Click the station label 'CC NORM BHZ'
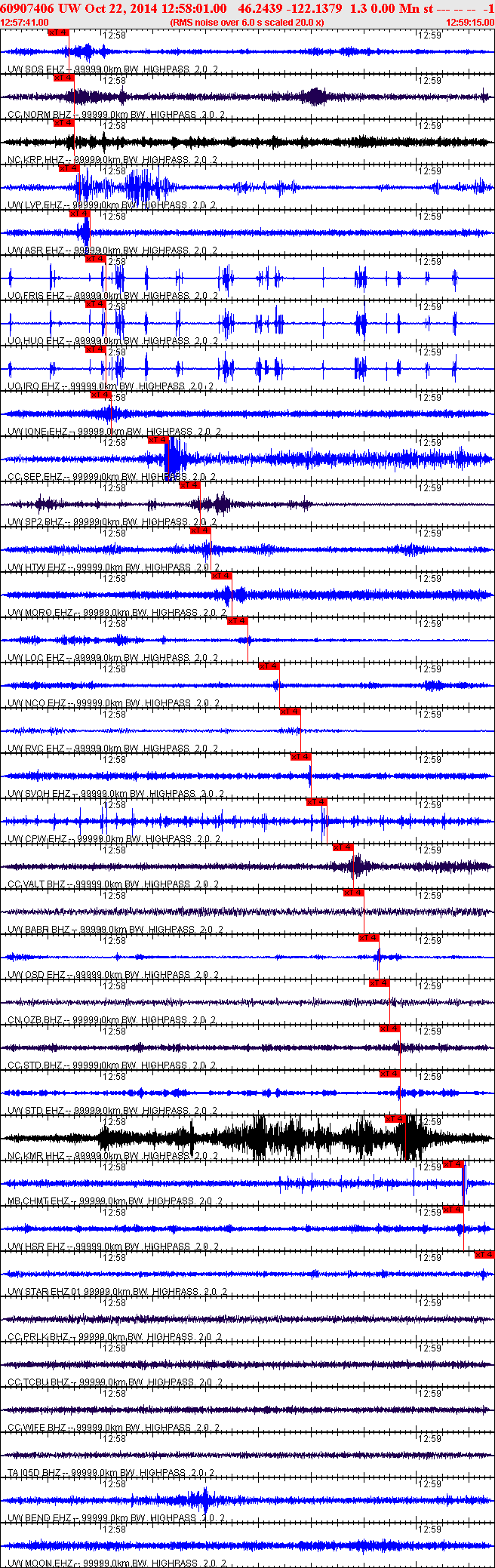Image resolution: width=495 pixels, height=1568 pixels. tap(39, 115)
